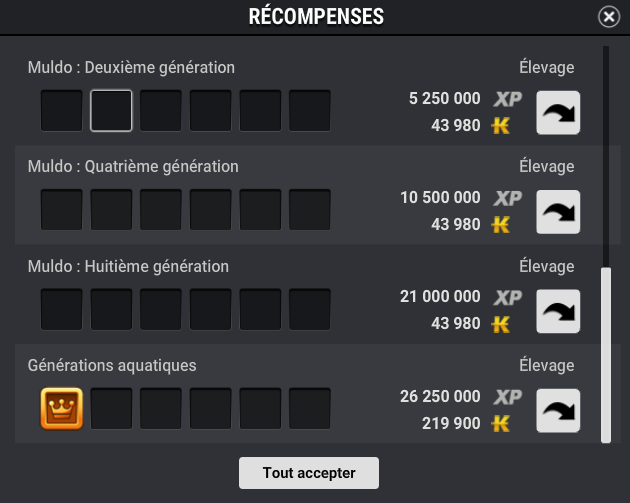Image resolution: width=630 pixels, height=503 pixels.
Task: Click Élevage label of Huitième génération
Action: (546, 266)
